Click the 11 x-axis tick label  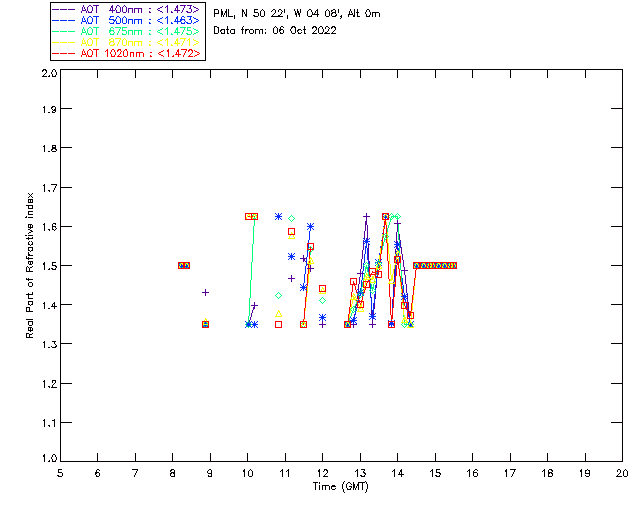click(285, 473)
